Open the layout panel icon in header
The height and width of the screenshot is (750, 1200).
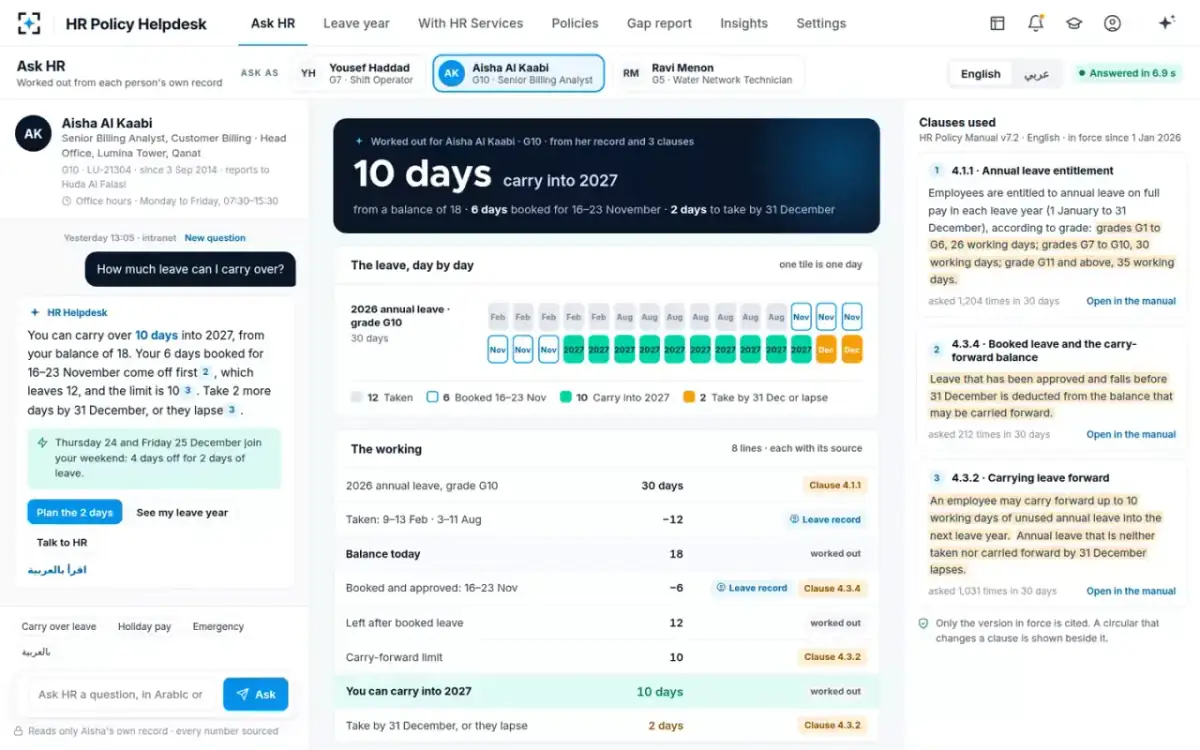coord(997,23)
